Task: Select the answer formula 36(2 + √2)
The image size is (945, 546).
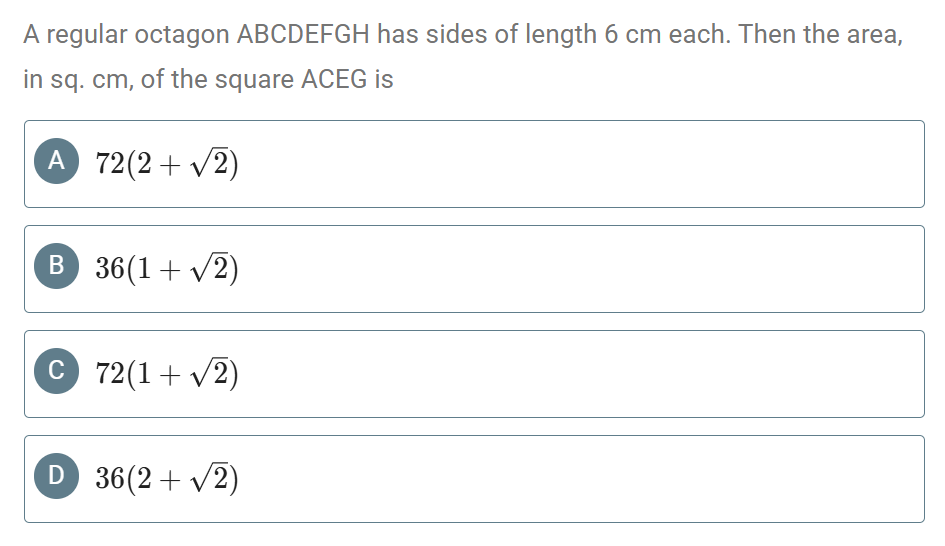Action: (x=167, y=478)
